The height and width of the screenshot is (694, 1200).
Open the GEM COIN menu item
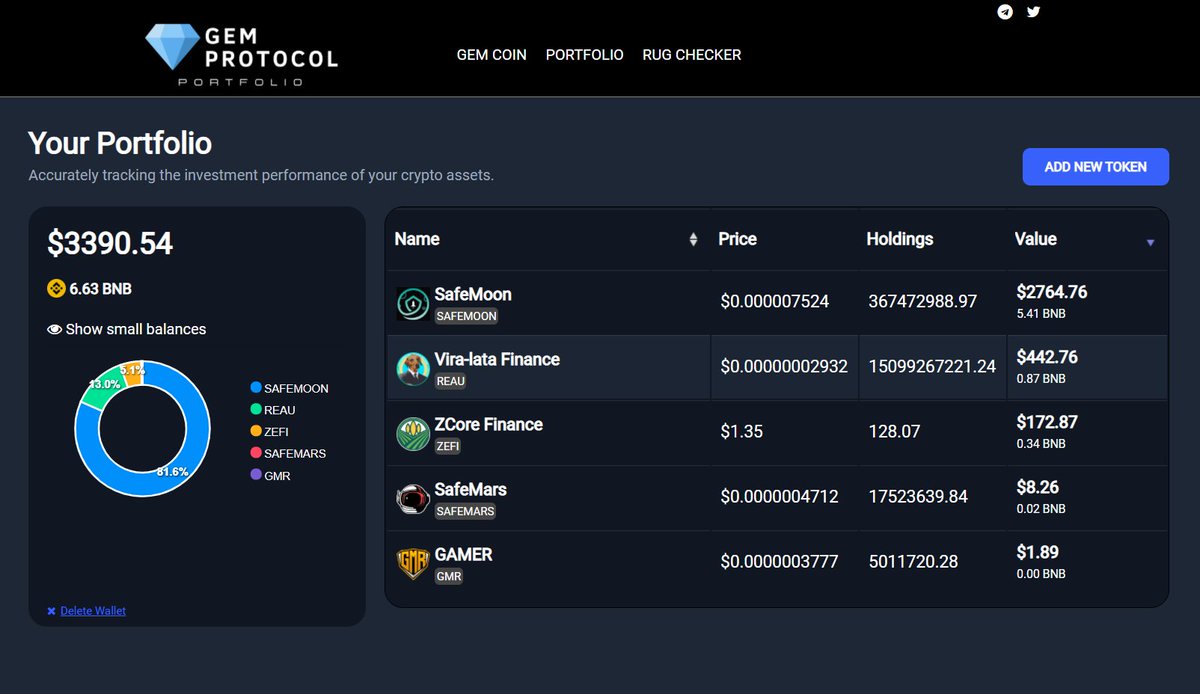(491, 55)
